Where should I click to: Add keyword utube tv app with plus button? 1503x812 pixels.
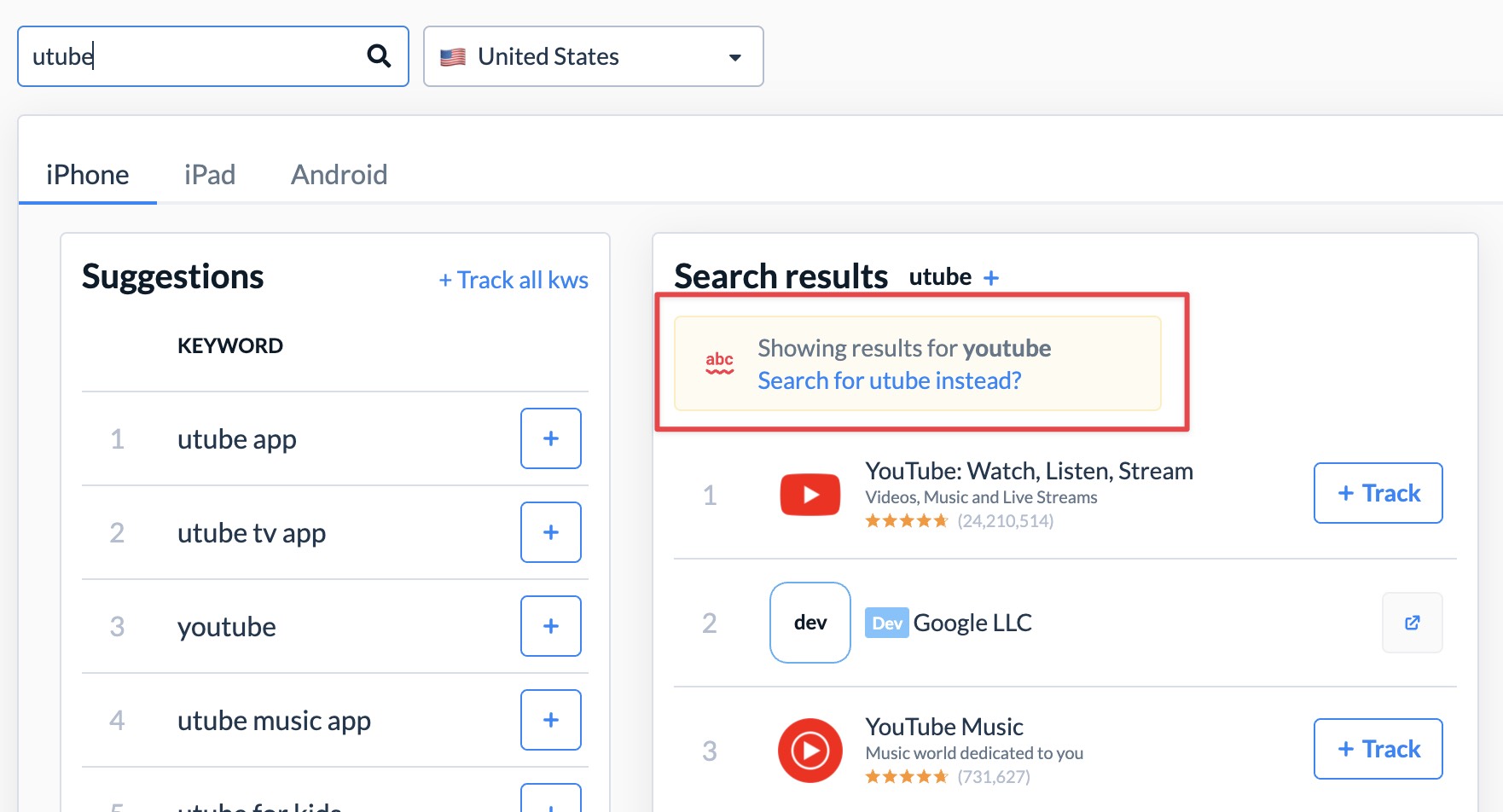(x=551, y=532)
